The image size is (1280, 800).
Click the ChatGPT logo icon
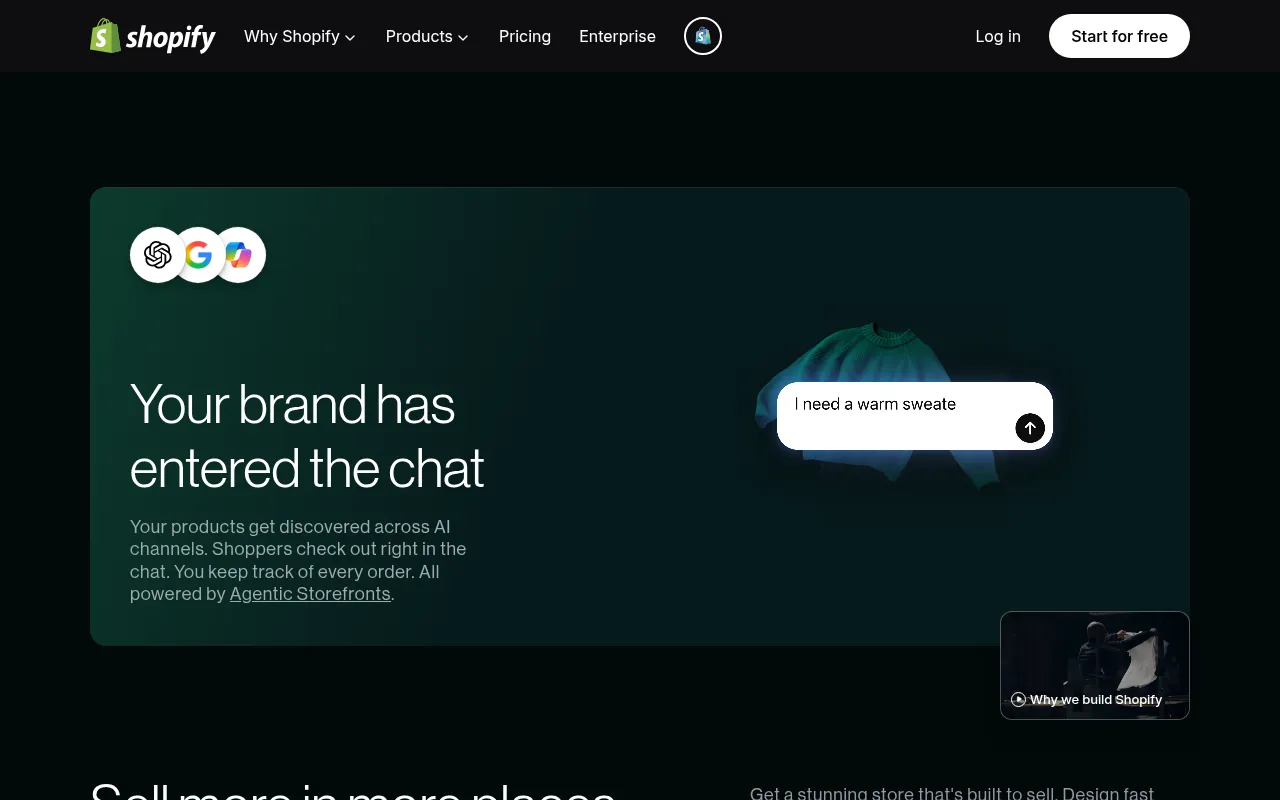158,255
